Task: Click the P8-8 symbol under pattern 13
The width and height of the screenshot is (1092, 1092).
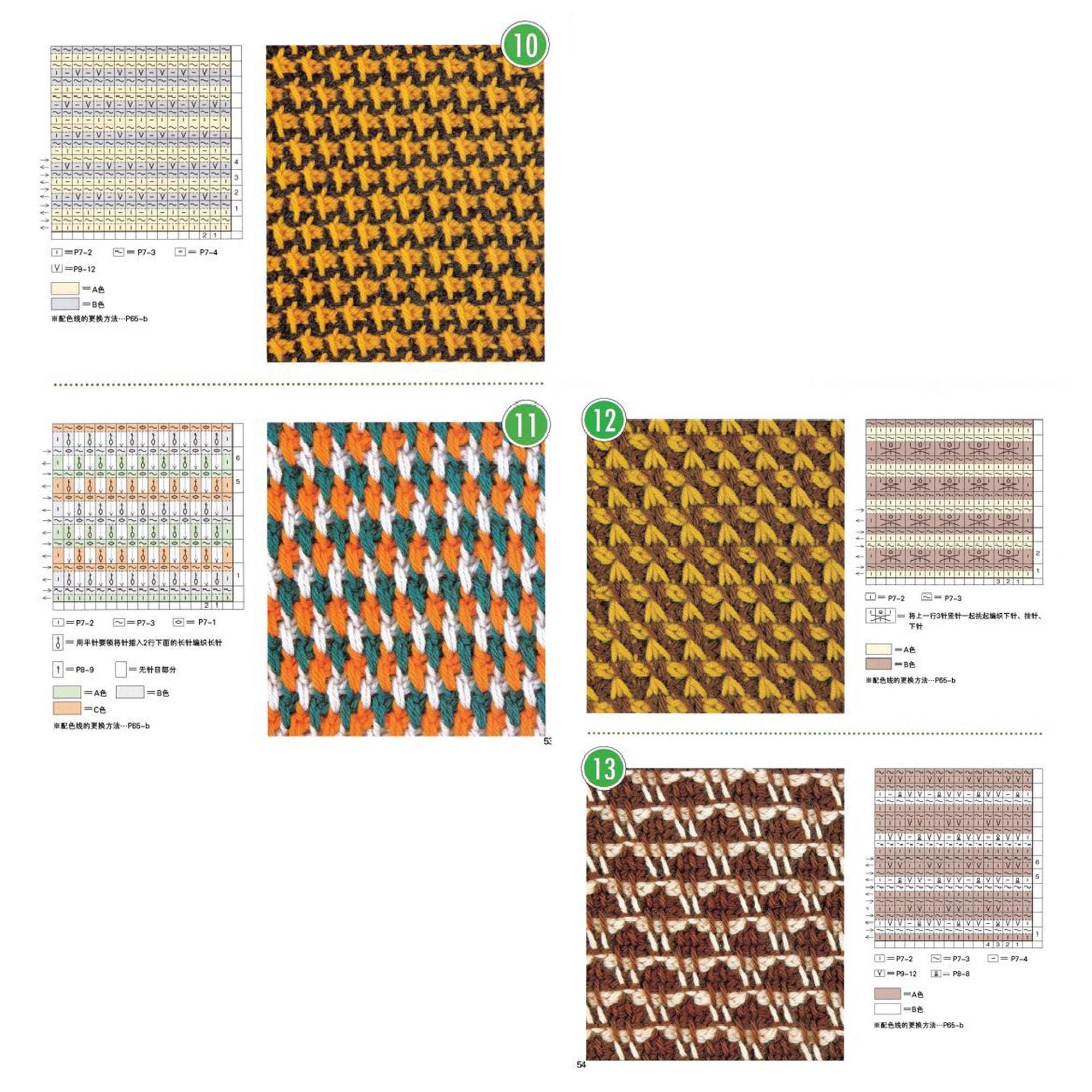Action: tap(936, 974)
